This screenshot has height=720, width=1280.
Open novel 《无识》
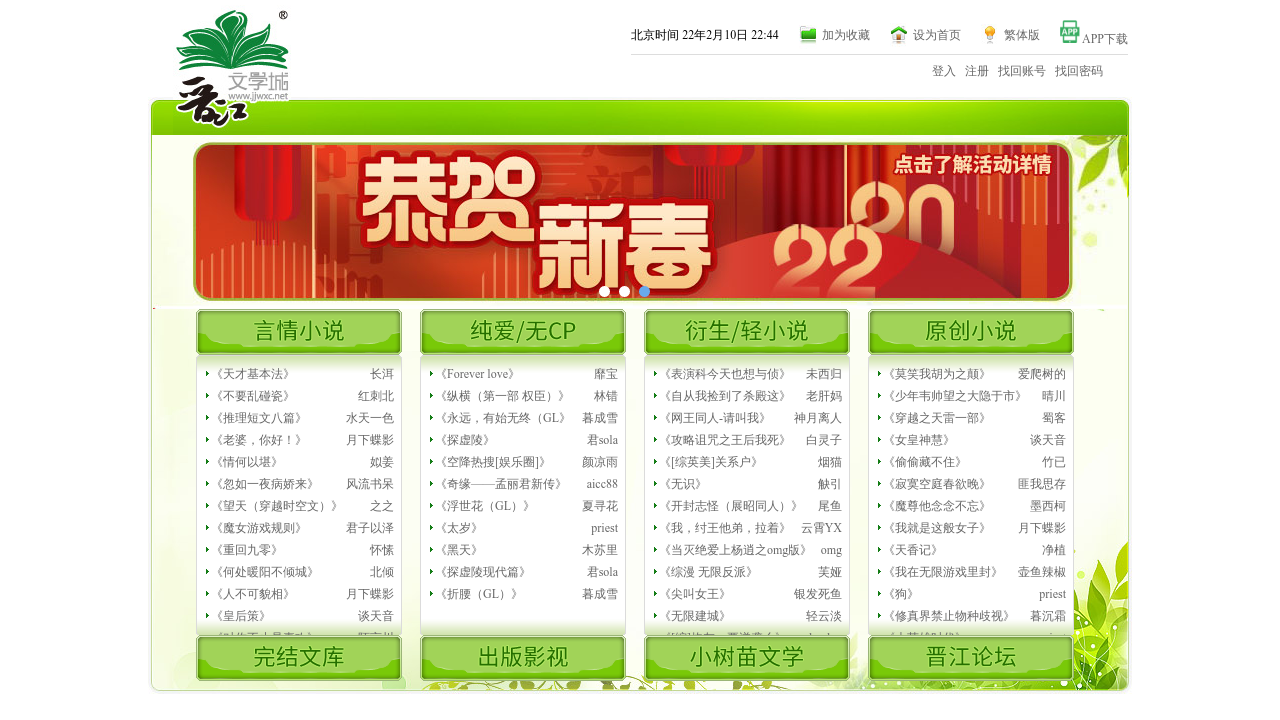(x=681, y=484)
